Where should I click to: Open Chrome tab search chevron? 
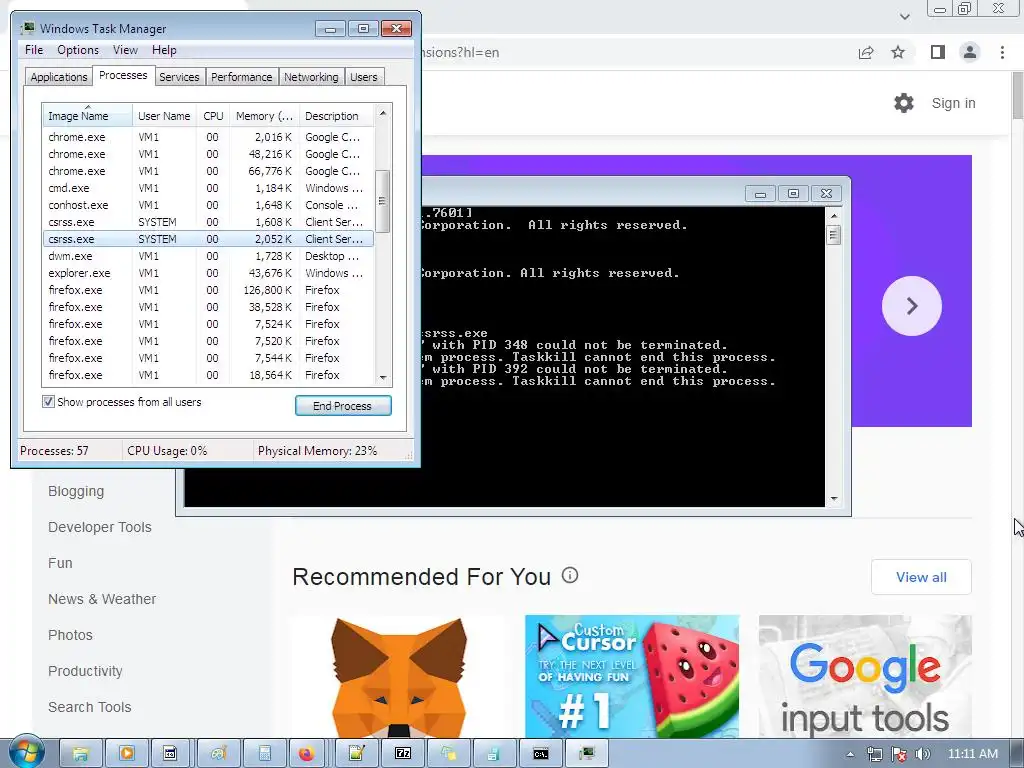pos(904,17)
